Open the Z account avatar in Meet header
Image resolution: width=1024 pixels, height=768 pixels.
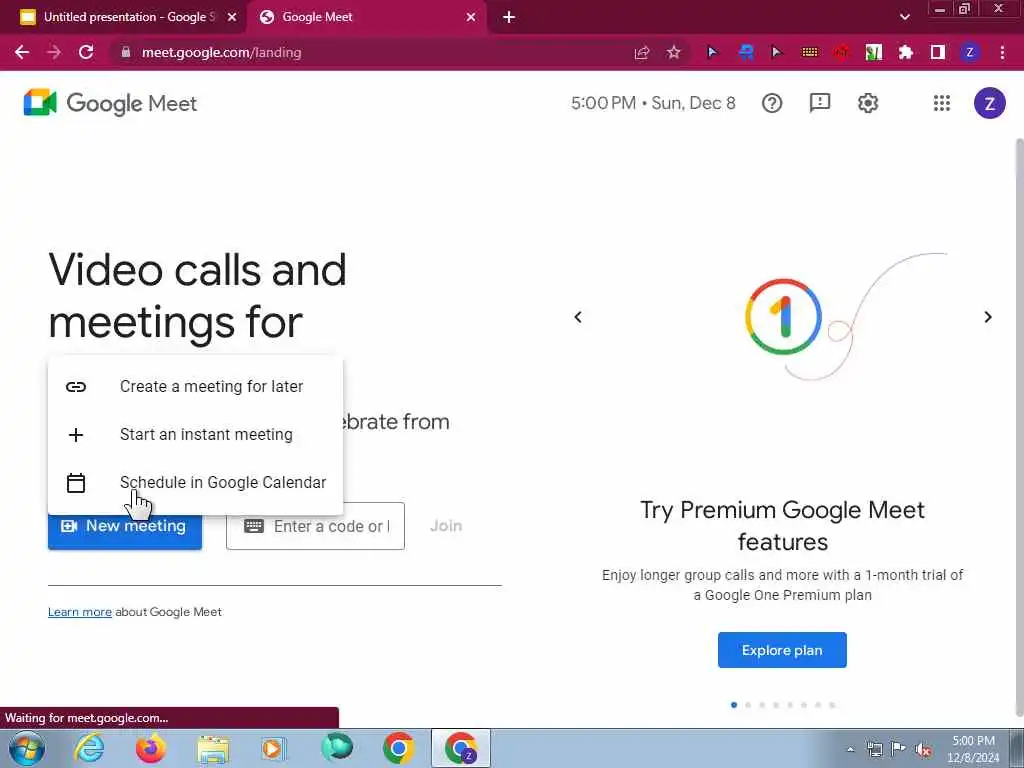[x=989, y=103]
